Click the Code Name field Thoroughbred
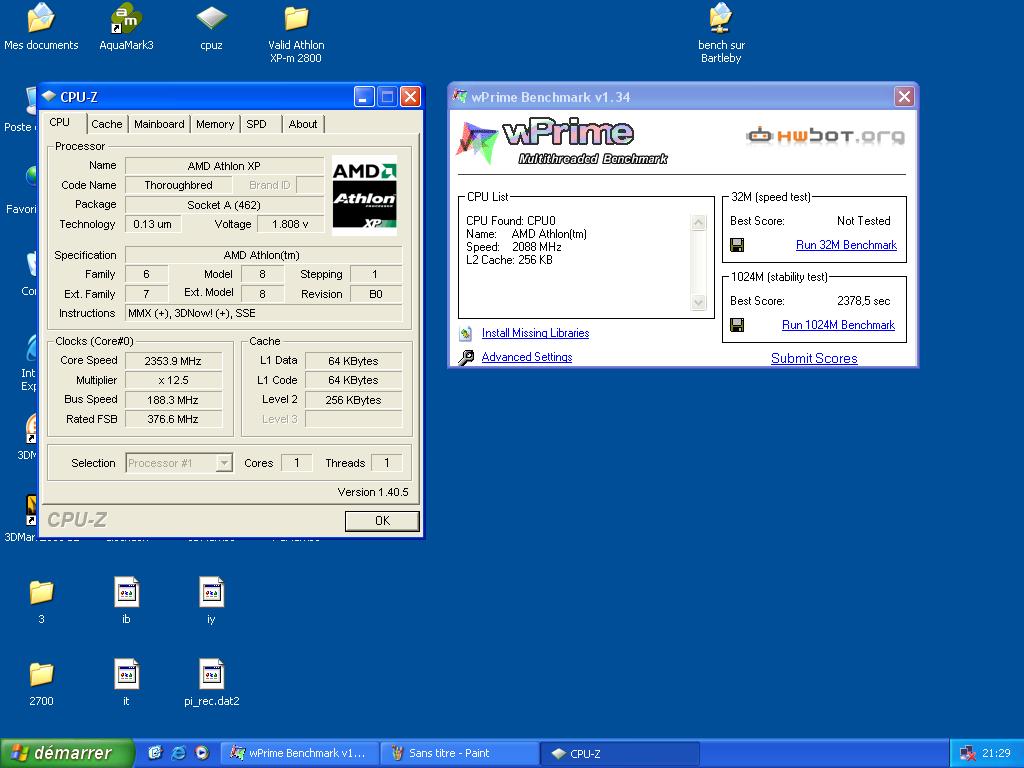Screen dimensions: 1024x768 (178, 185)
